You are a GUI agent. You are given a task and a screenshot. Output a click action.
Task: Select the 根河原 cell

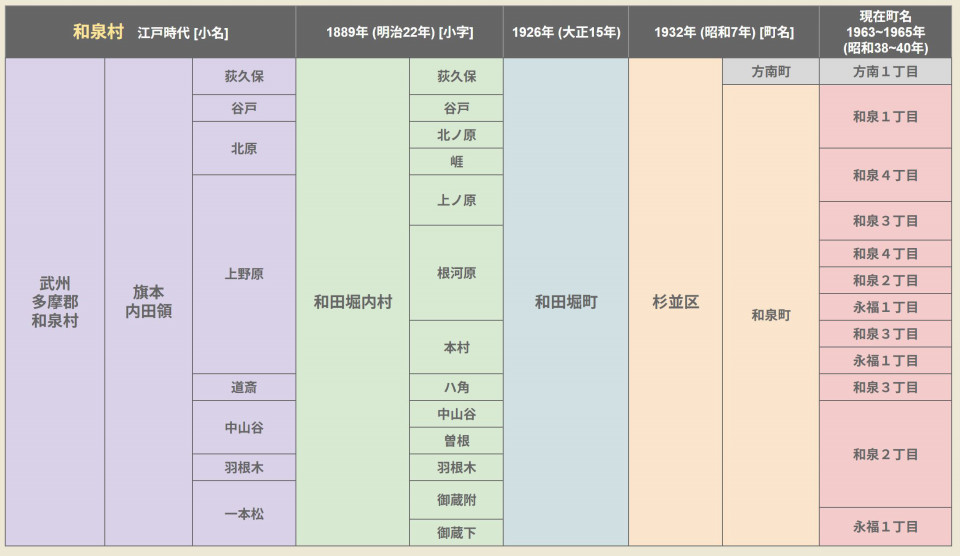click(x=456, y=273)
